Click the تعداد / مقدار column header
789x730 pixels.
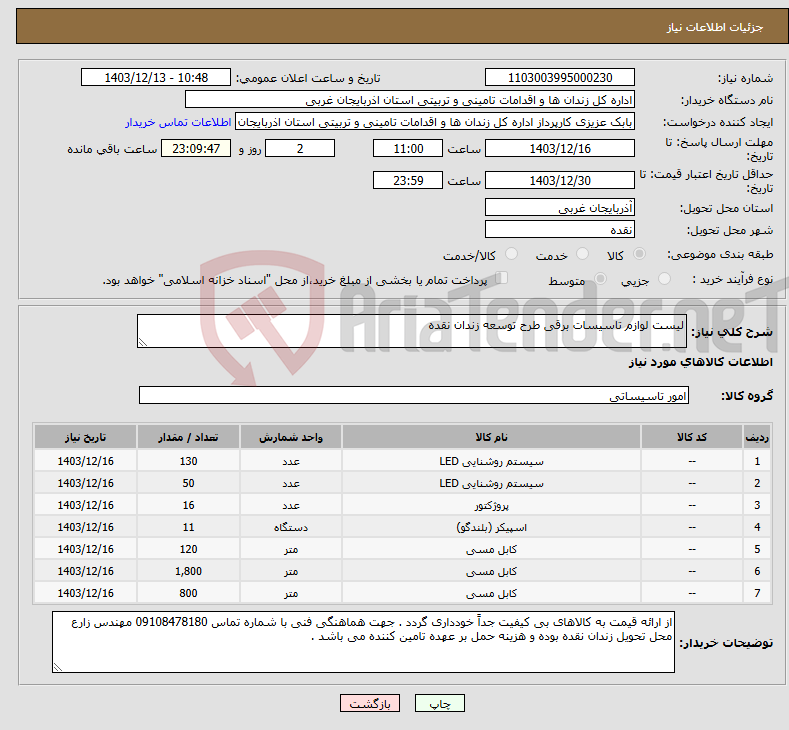point(188,437)
